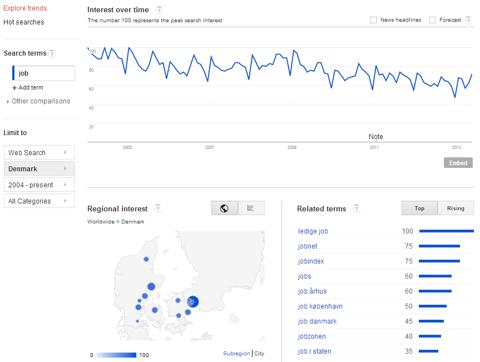The image size is (480, 362).
Task: Open the Denmark region dropdown
Action: point(39,169)
